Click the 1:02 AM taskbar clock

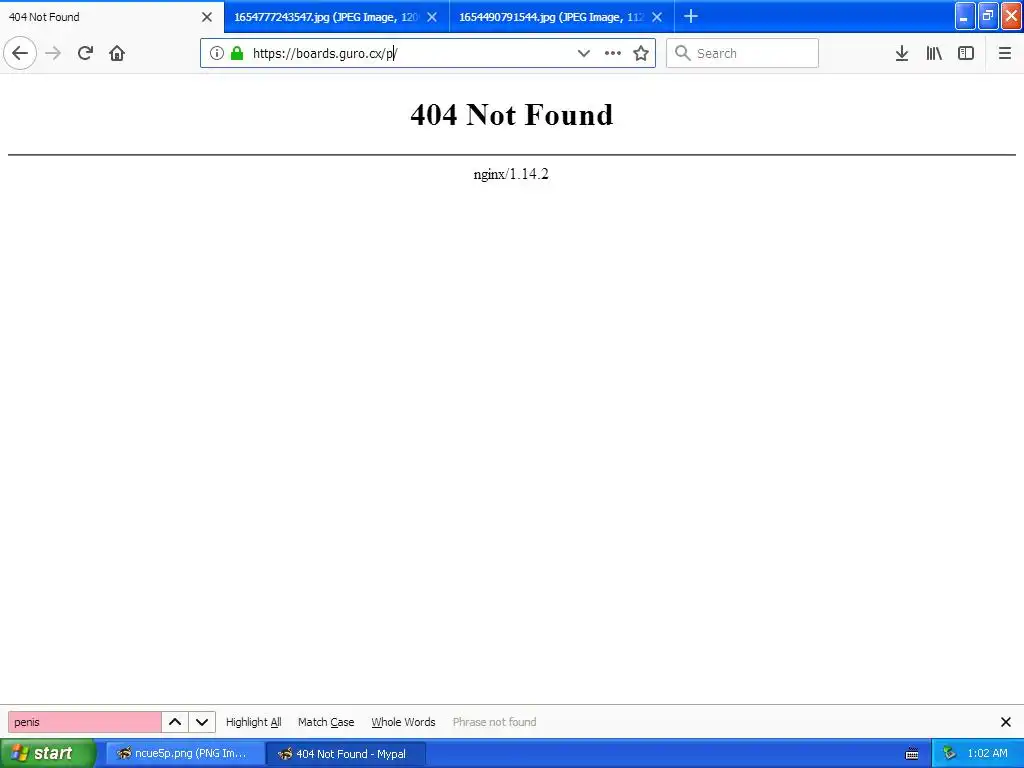click(x=987, y=753)
